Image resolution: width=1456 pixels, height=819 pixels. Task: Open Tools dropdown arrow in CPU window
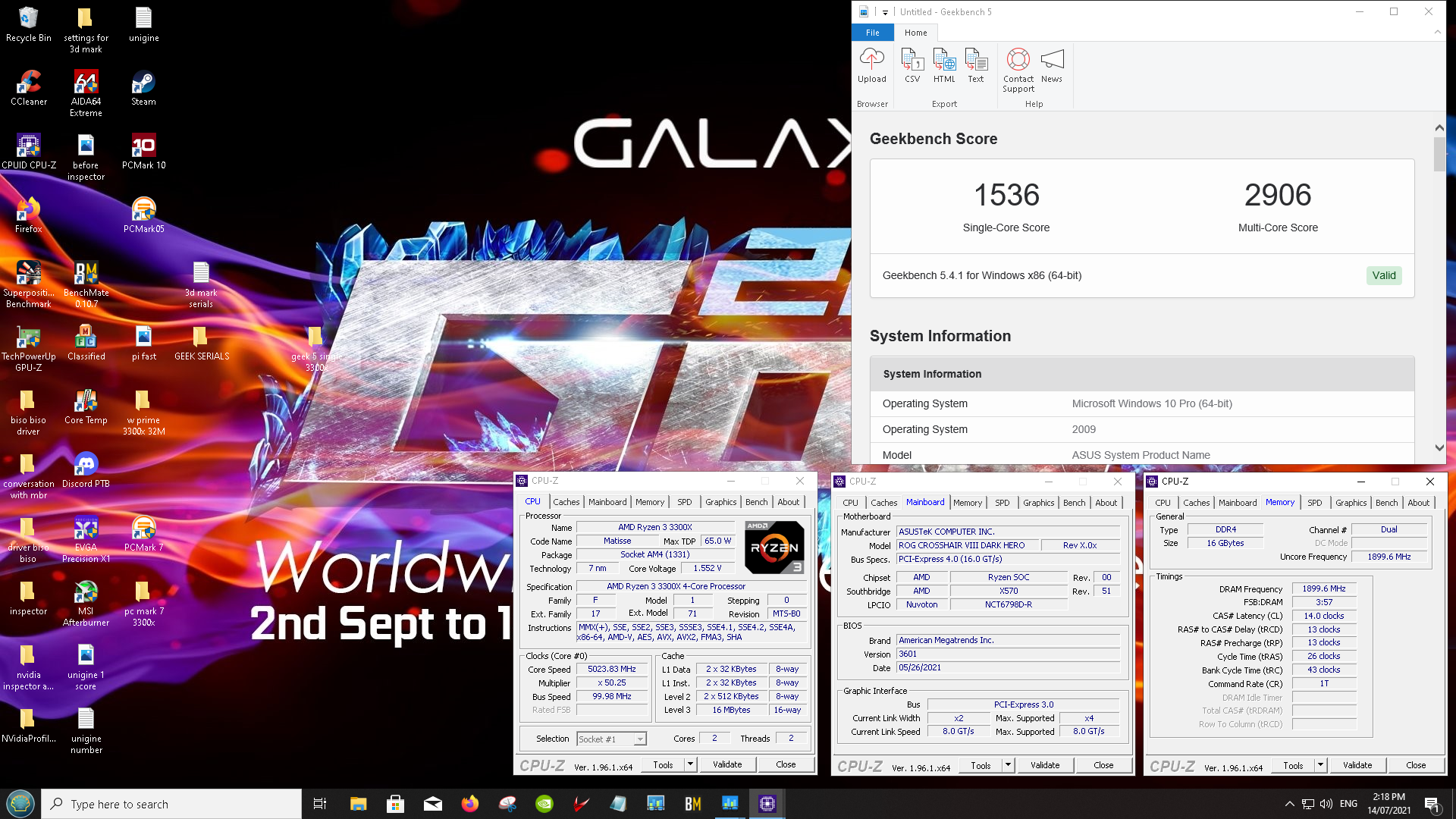[690, 764]
